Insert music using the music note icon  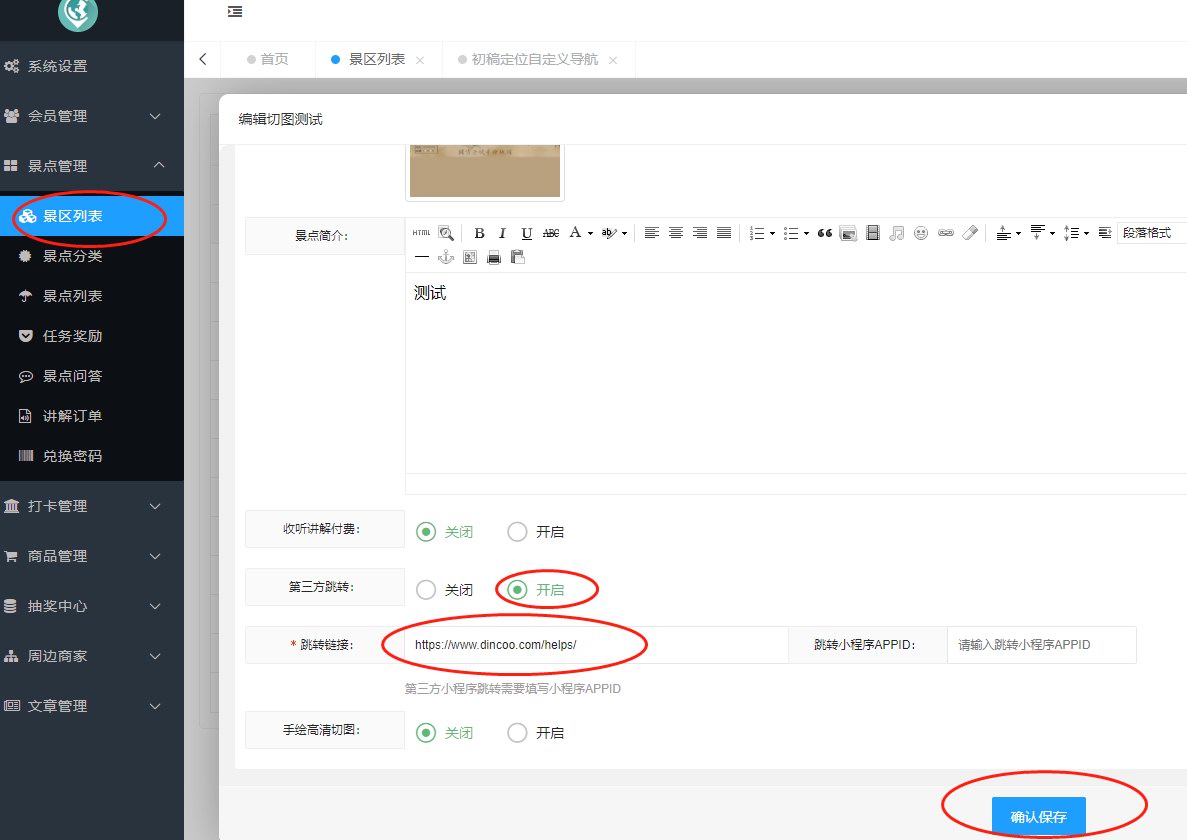tap(897, 233)
